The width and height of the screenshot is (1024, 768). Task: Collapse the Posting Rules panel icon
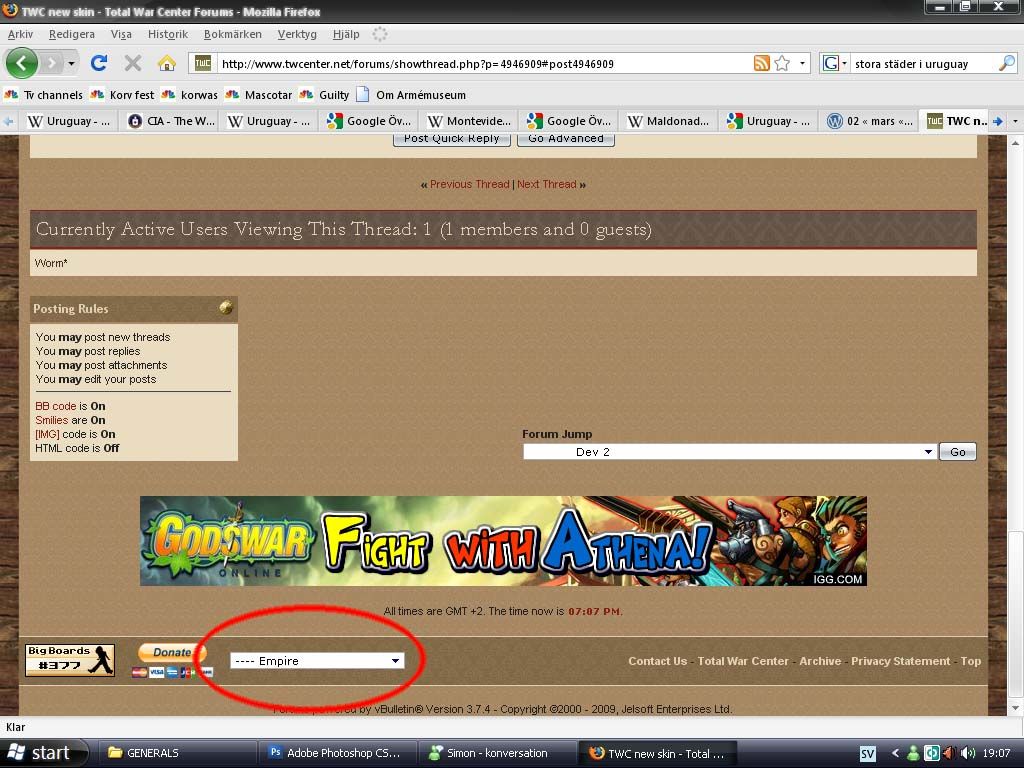coord(226,308)
